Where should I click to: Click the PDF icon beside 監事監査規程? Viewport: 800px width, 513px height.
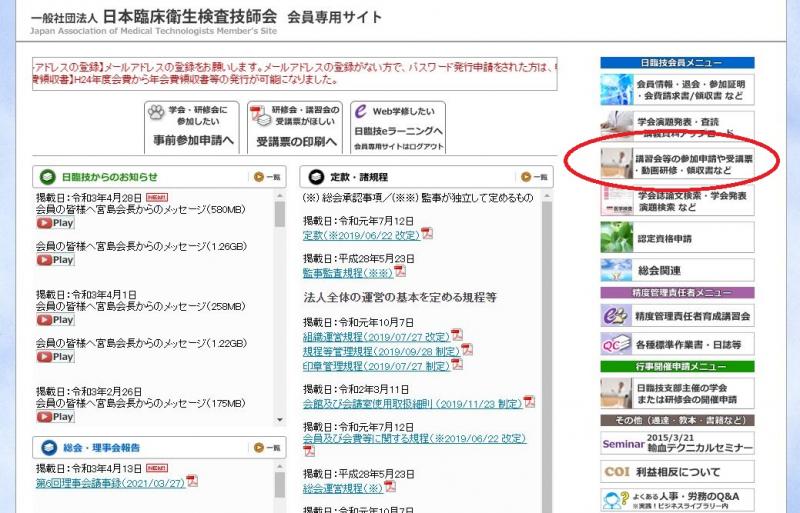coord(400,271)
